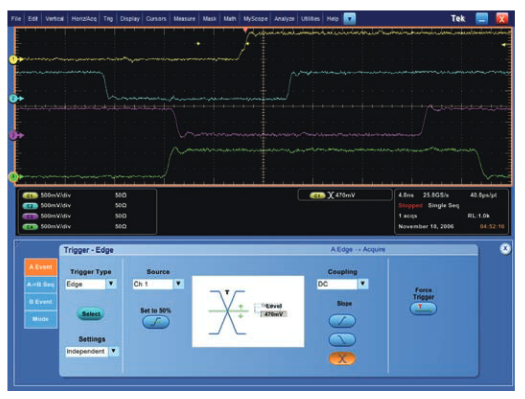Select rising edge slope
Screen dimensions: 525x399
342,321
